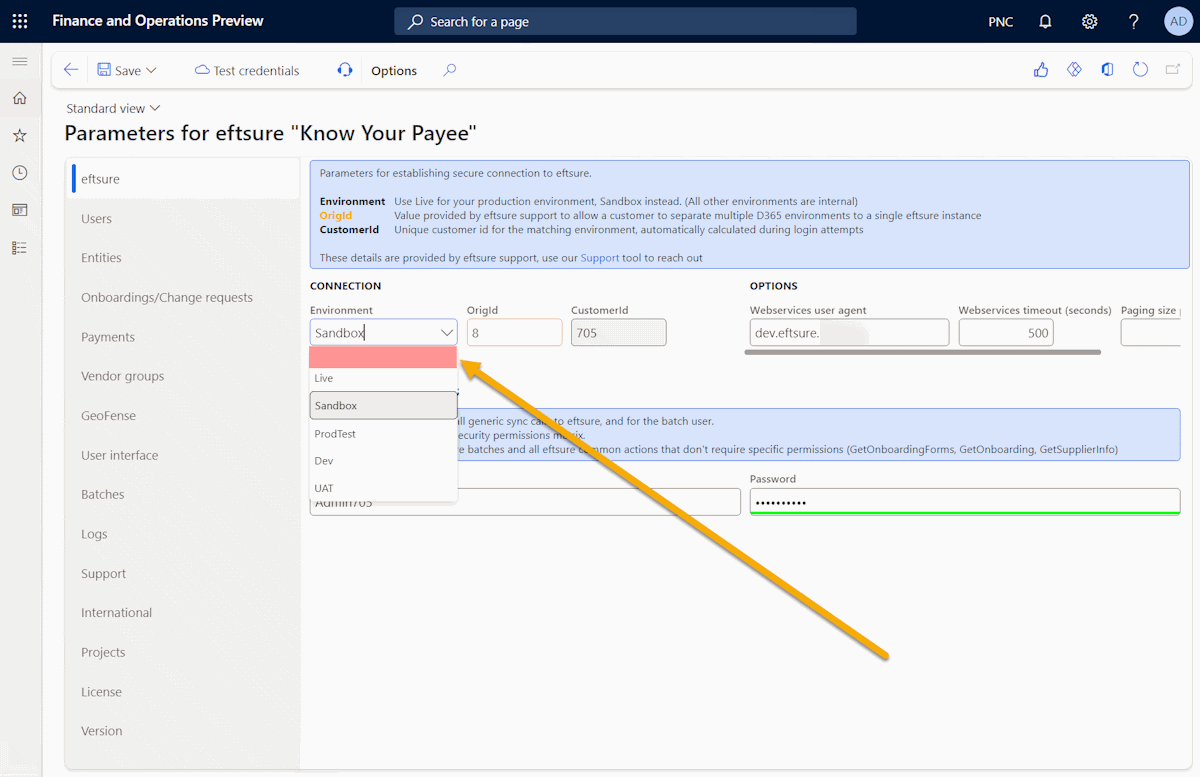Select the eftsure tab

tap(183, 179)
